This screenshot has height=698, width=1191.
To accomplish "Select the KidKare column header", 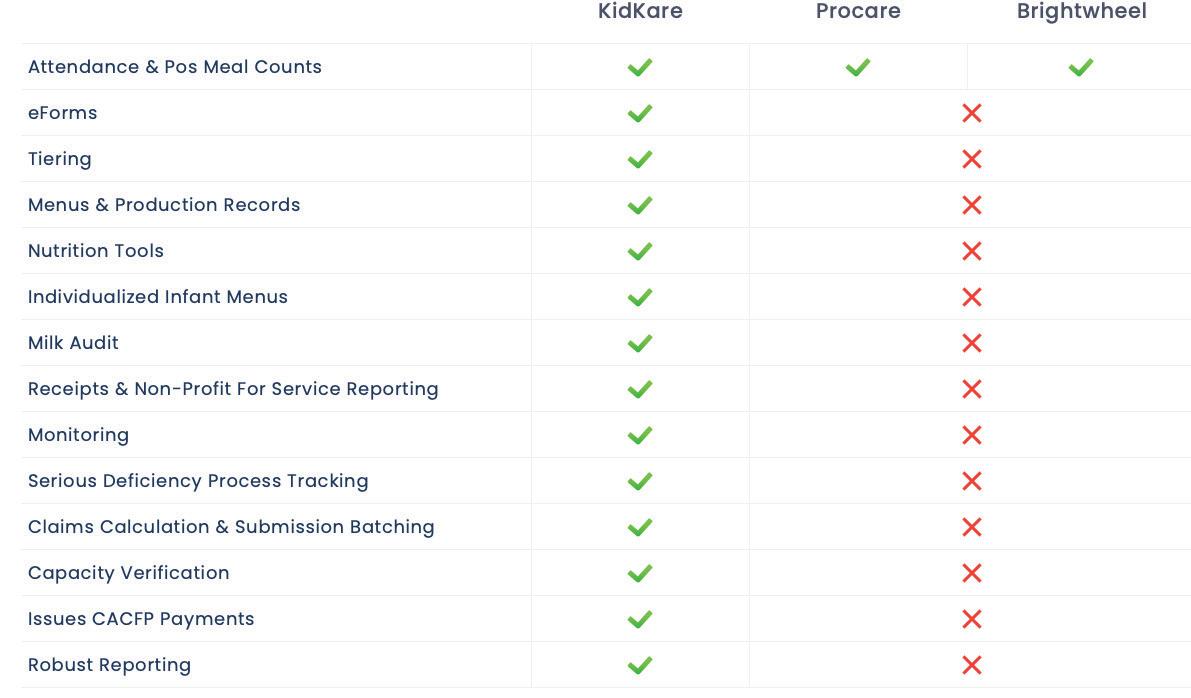I will [x=640, y=12].
